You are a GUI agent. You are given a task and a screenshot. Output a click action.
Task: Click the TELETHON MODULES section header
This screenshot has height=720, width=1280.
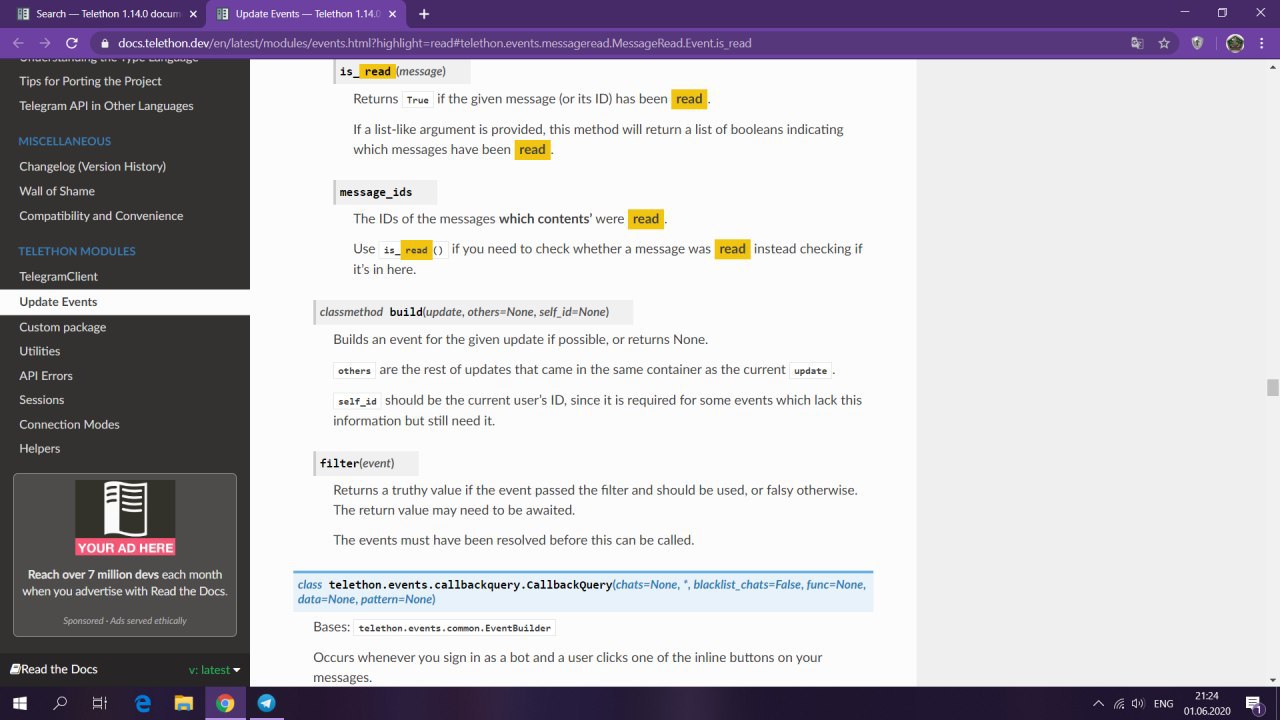77,251
